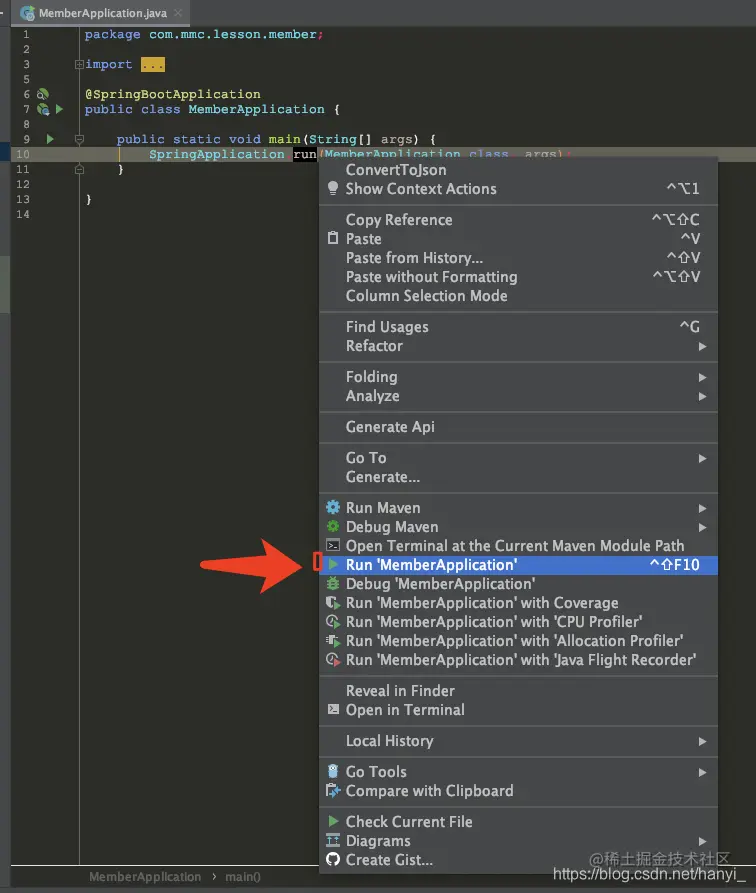Click line number 14 in the gutter

click(23, 214)
